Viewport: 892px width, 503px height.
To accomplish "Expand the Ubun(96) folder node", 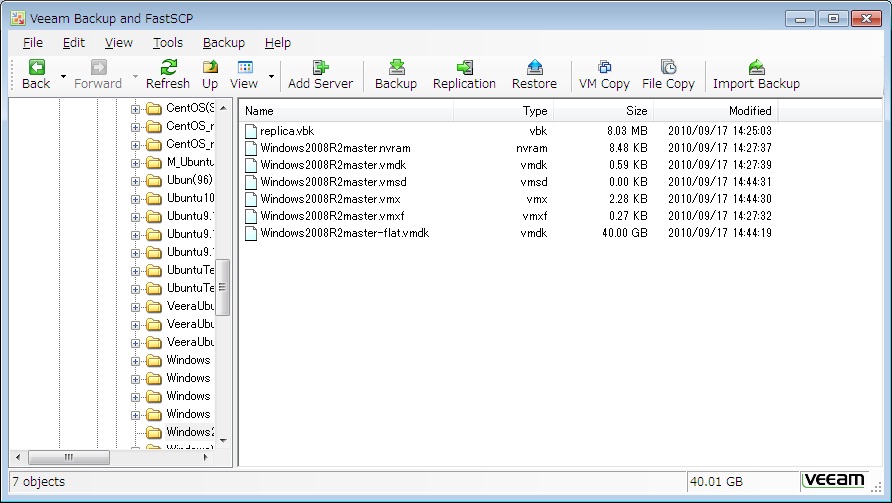I will coord(135,182).
